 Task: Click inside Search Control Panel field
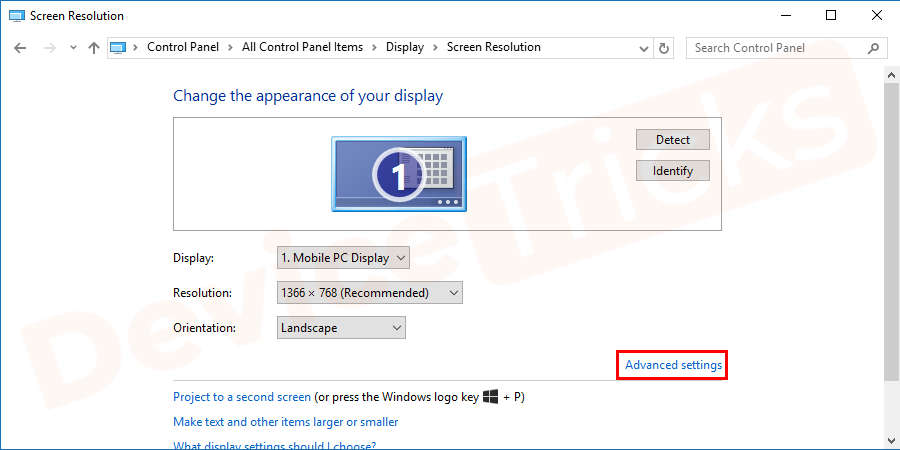(775, 48)
